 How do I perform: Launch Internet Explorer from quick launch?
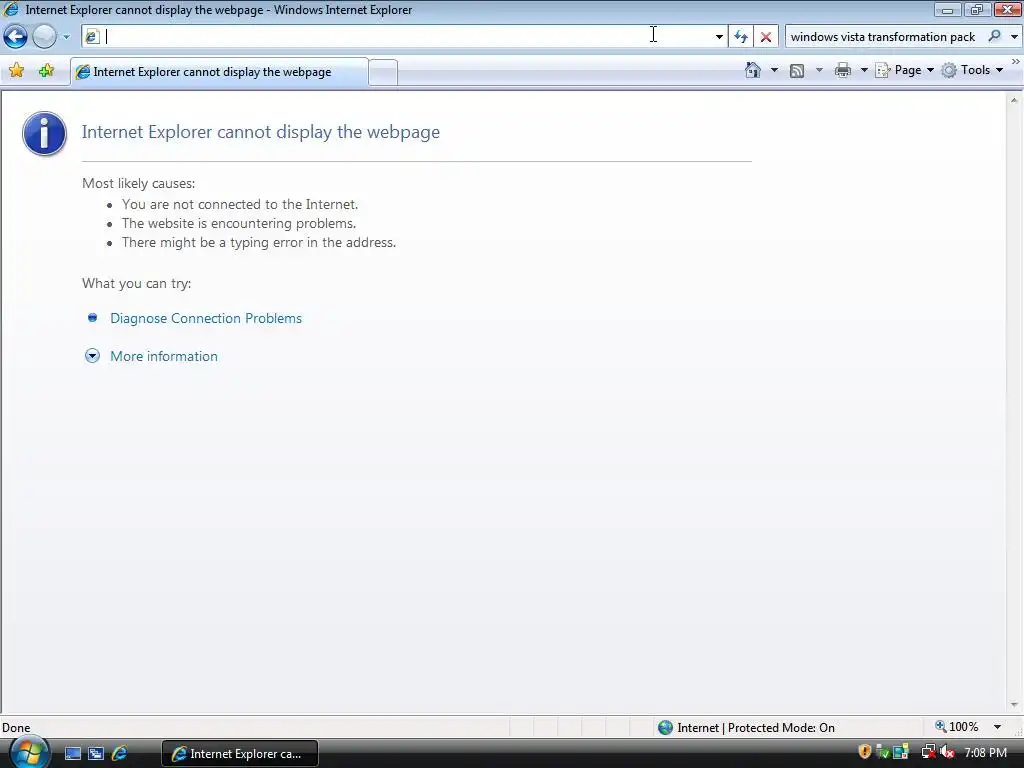[119, 754]
